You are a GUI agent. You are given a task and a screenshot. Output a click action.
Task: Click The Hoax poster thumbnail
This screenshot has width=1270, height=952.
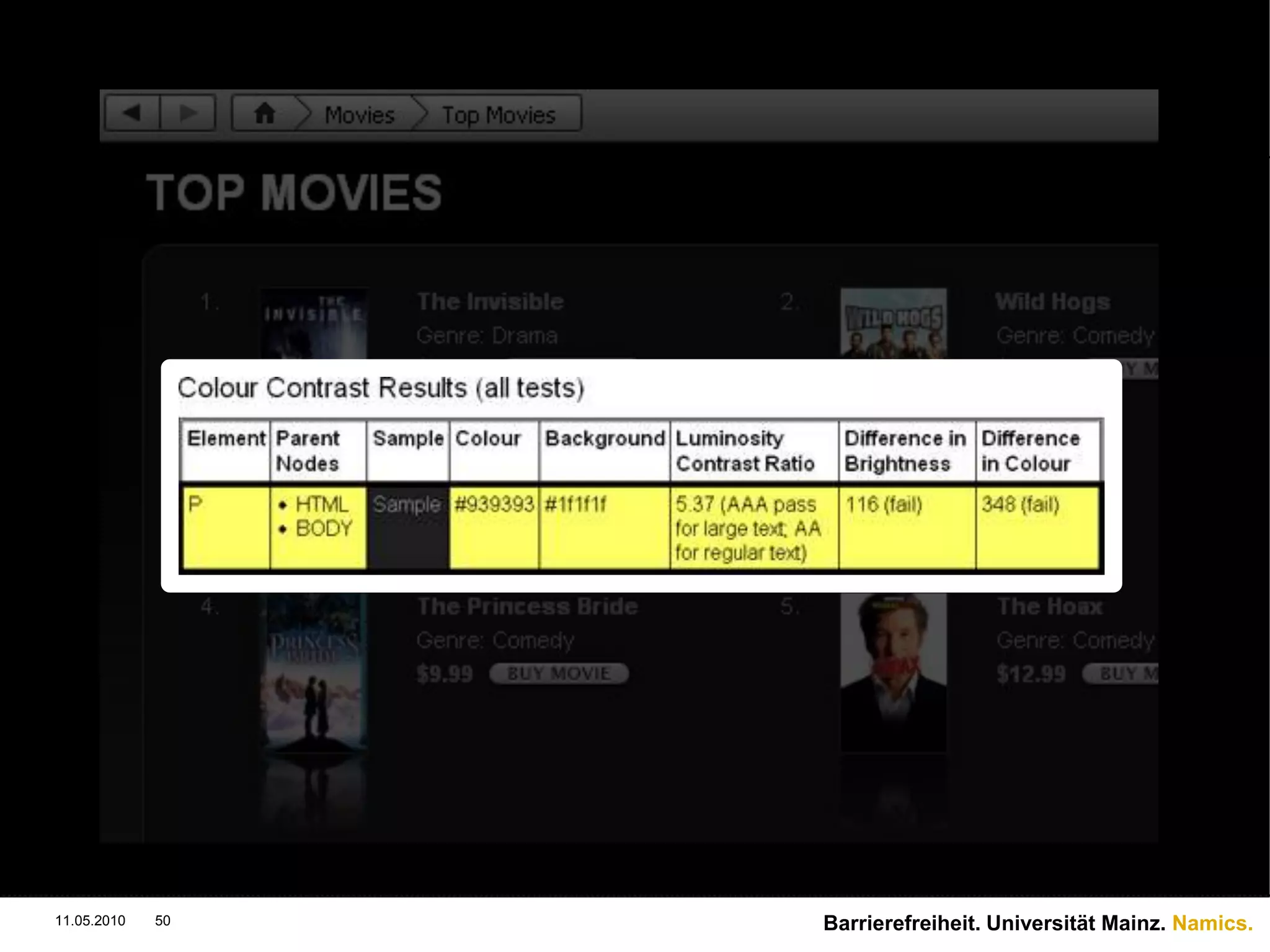click(x=893, y=672)
